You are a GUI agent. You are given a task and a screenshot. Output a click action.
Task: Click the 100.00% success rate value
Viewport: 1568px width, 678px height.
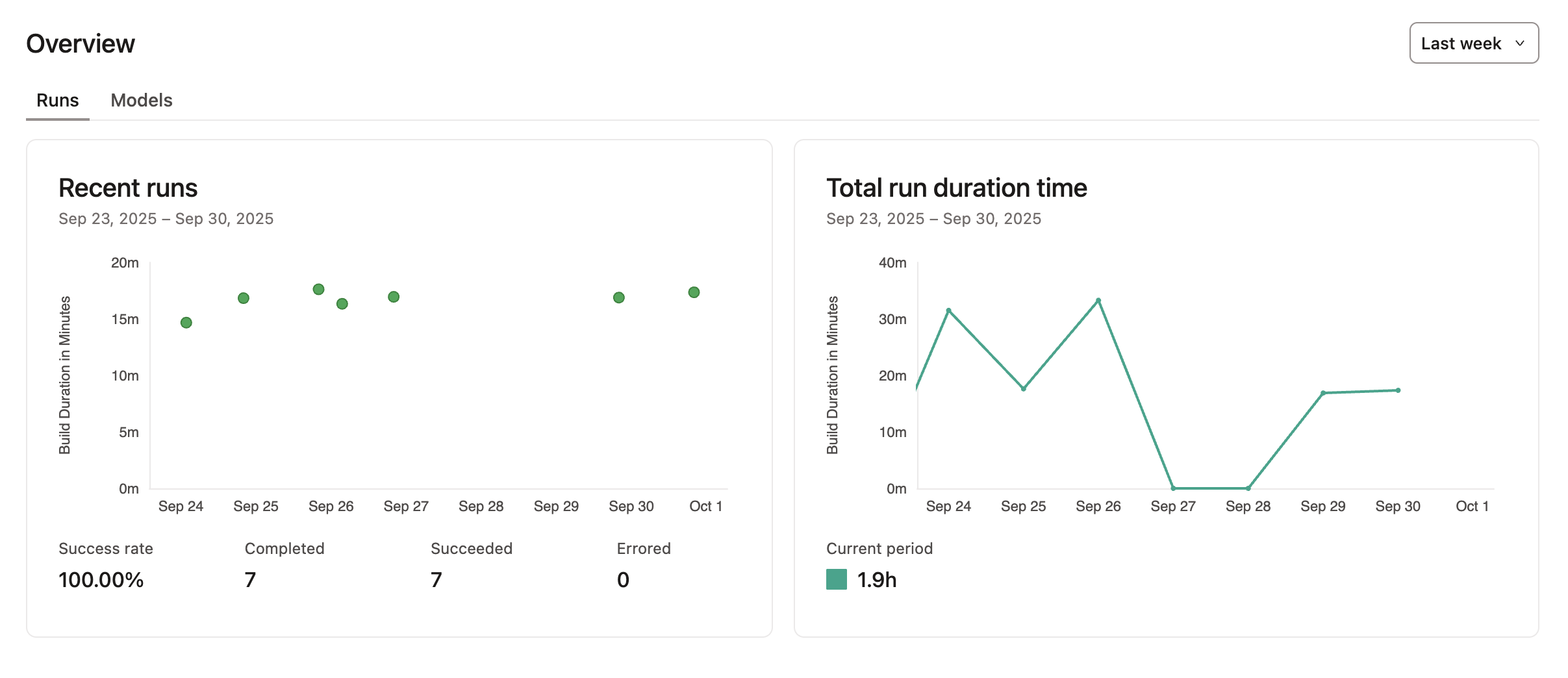pos(101,580)
